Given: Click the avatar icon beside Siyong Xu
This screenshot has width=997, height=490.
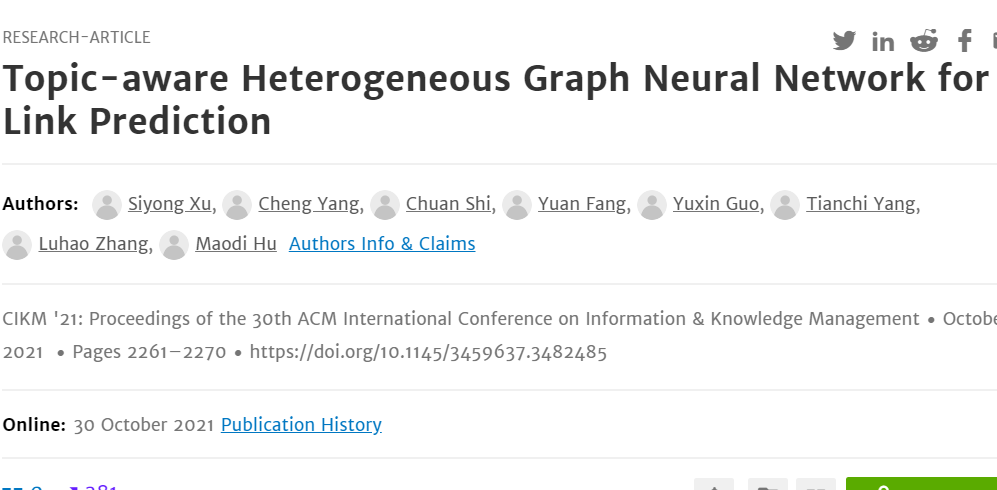Looking at the screenshot, I should point(107,205).
